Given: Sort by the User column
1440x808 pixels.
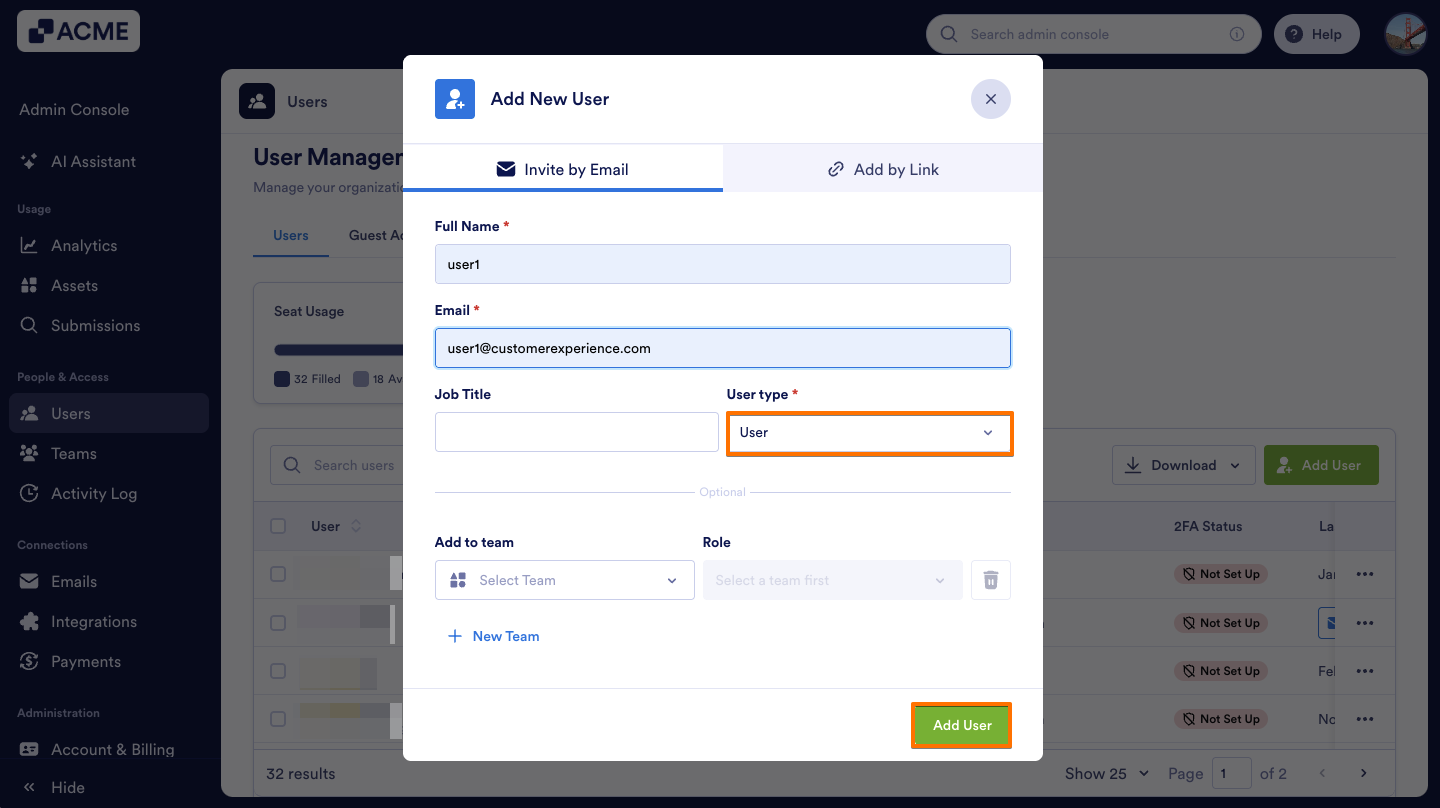Looking at the screenshot, I should point(336,526).
